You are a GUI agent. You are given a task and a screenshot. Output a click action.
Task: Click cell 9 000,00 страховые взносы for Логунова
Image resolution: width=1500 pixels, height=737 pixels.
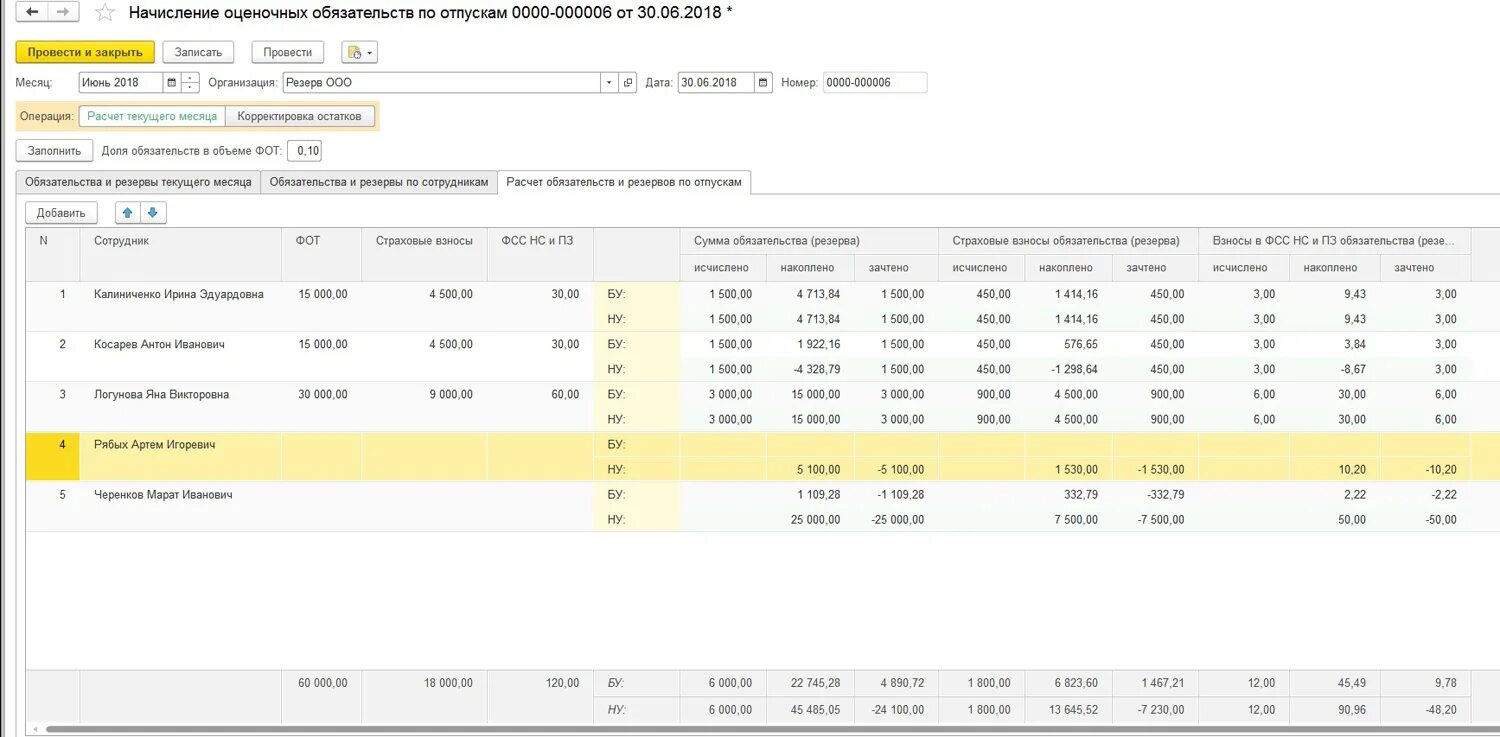[424, 394]
